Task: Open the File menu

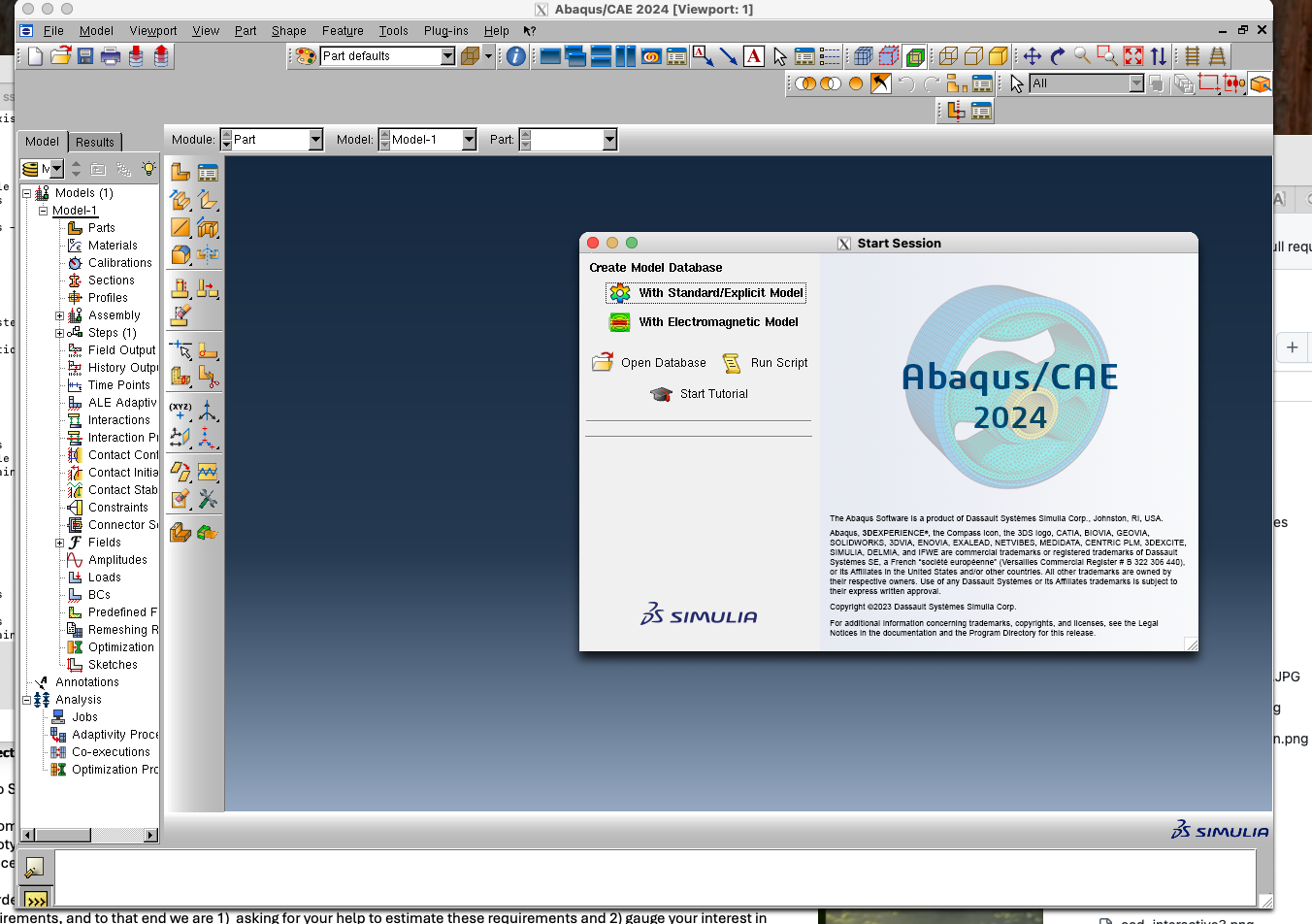Action: [x=53, y=30]
